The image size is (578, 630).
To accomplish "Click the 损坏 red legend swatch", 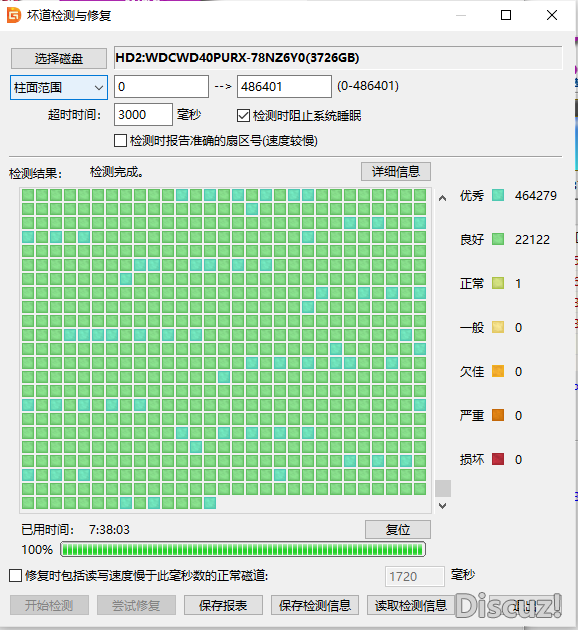I will (498, 459).
